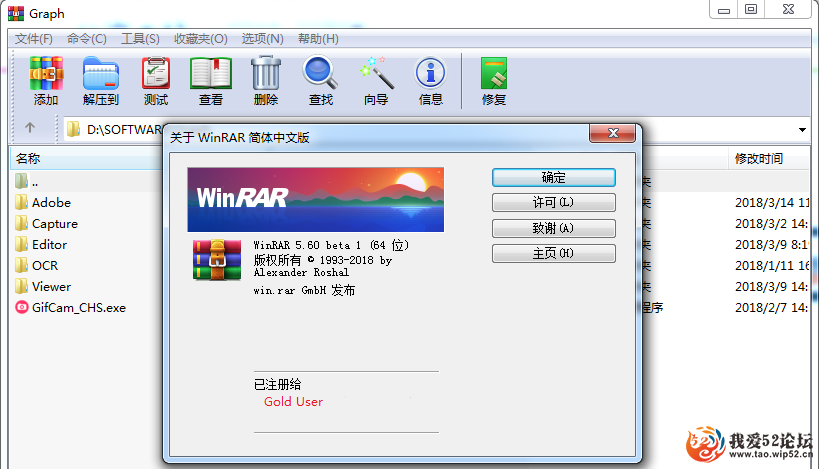
Task: Click the 确定 button in About dialog
Action: [554, 177]
